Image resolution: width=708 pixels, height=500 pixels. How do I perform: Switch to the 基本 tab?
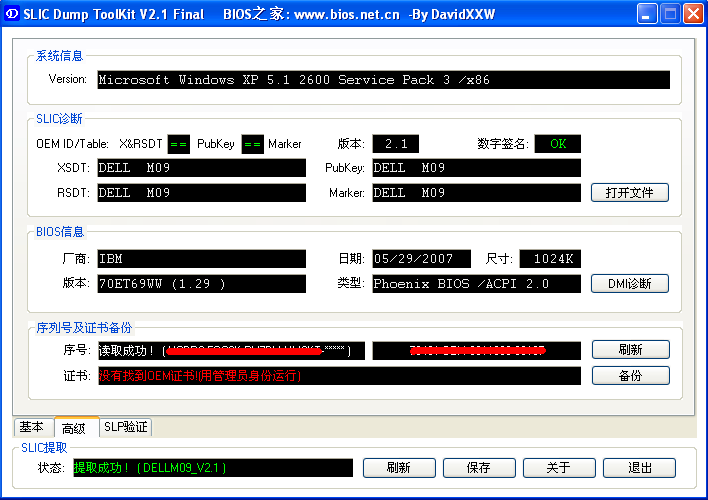[x=31, y=427]
